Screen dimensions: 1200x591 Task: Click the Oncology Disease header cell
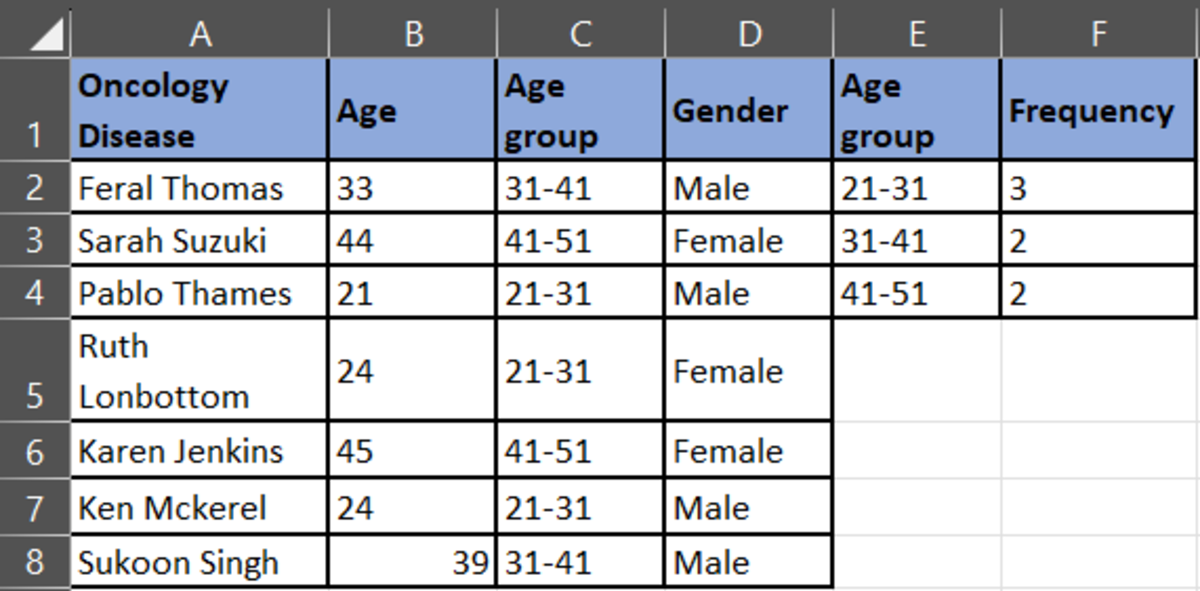coord(200,110)
